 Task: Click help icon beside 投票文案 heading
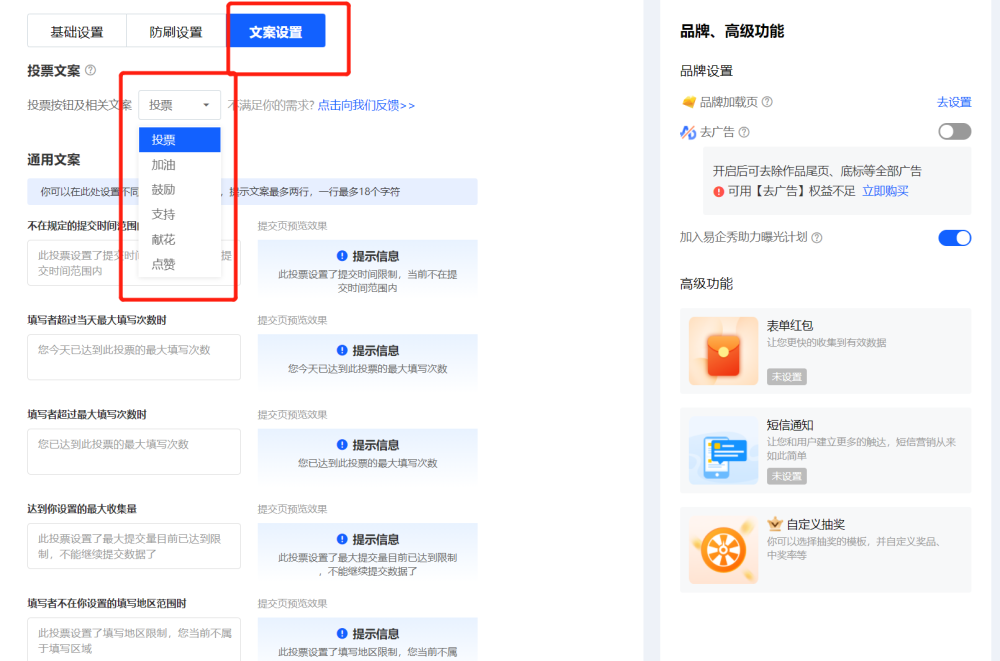[x=91, y=70]
